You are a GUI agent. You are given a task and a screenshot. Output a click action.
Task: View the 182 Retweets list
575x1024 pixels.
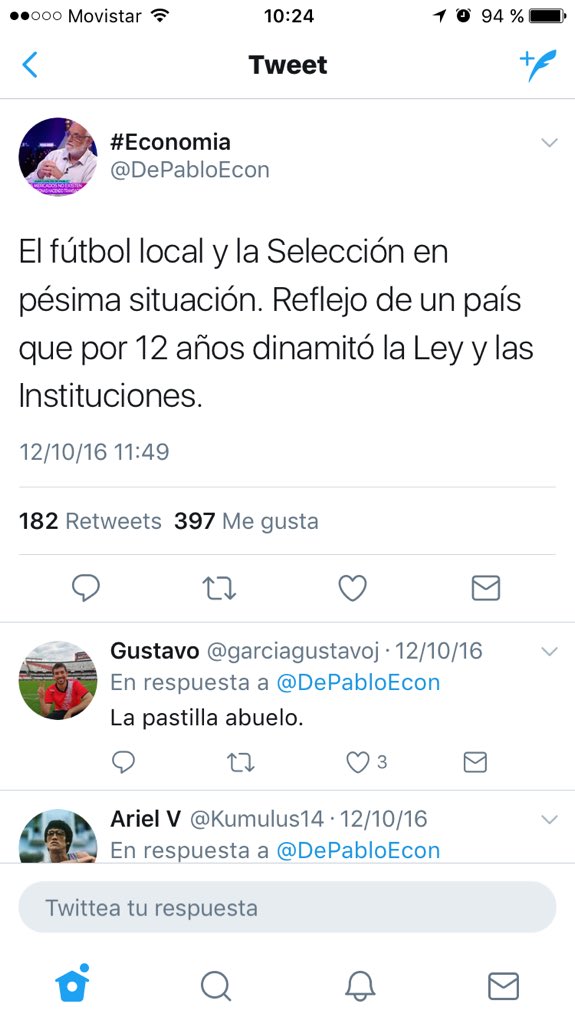point(90,521)
